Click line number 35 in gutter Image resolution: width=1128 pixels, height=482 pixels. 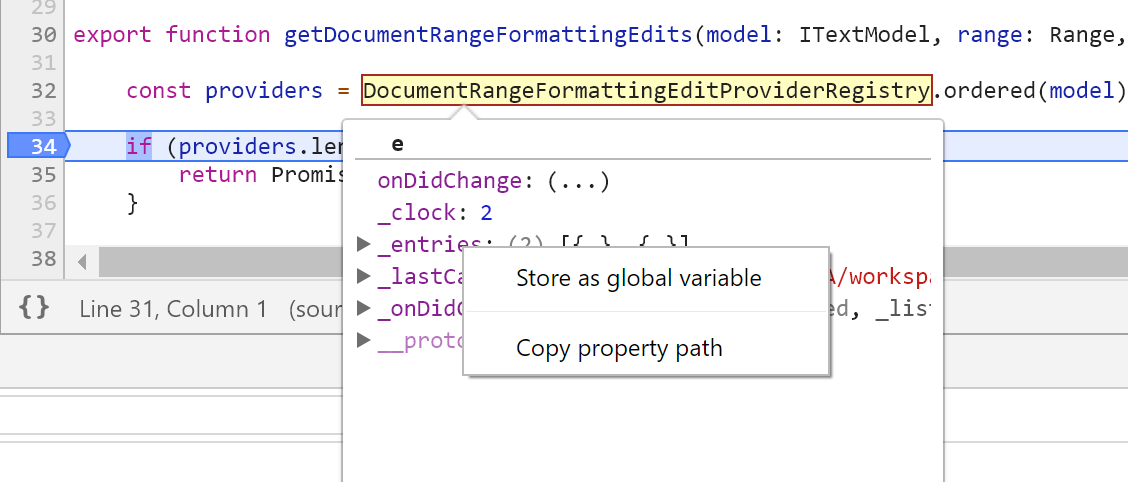44,174
